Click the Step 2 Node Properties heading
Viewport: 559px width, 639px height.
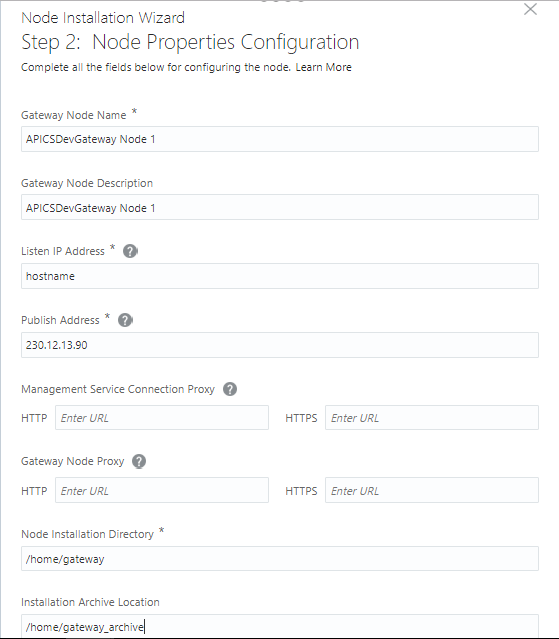(190, 42)
